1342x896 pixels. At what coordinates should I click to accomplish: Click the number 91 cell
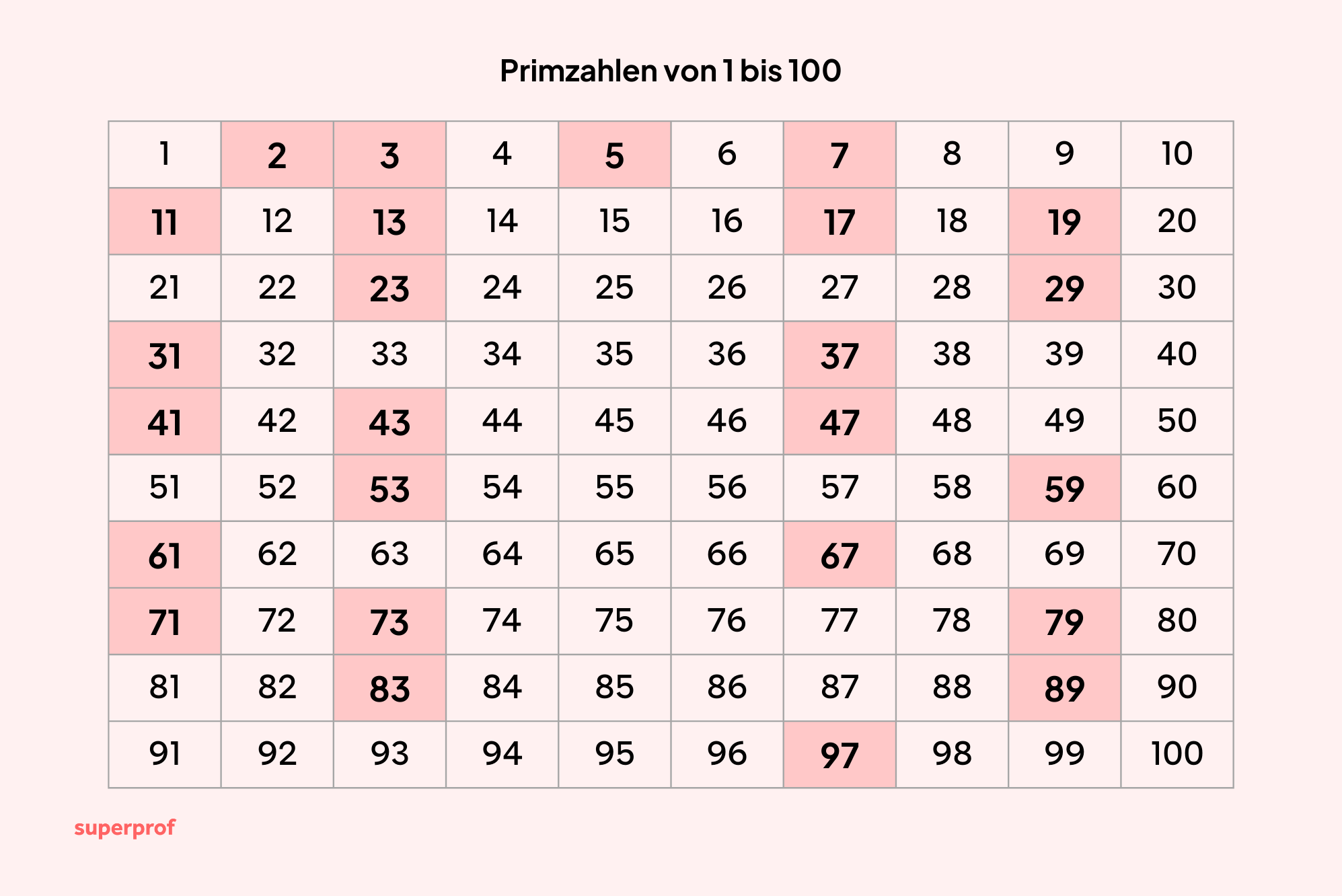pyautogui.click(x=165, y=755)
